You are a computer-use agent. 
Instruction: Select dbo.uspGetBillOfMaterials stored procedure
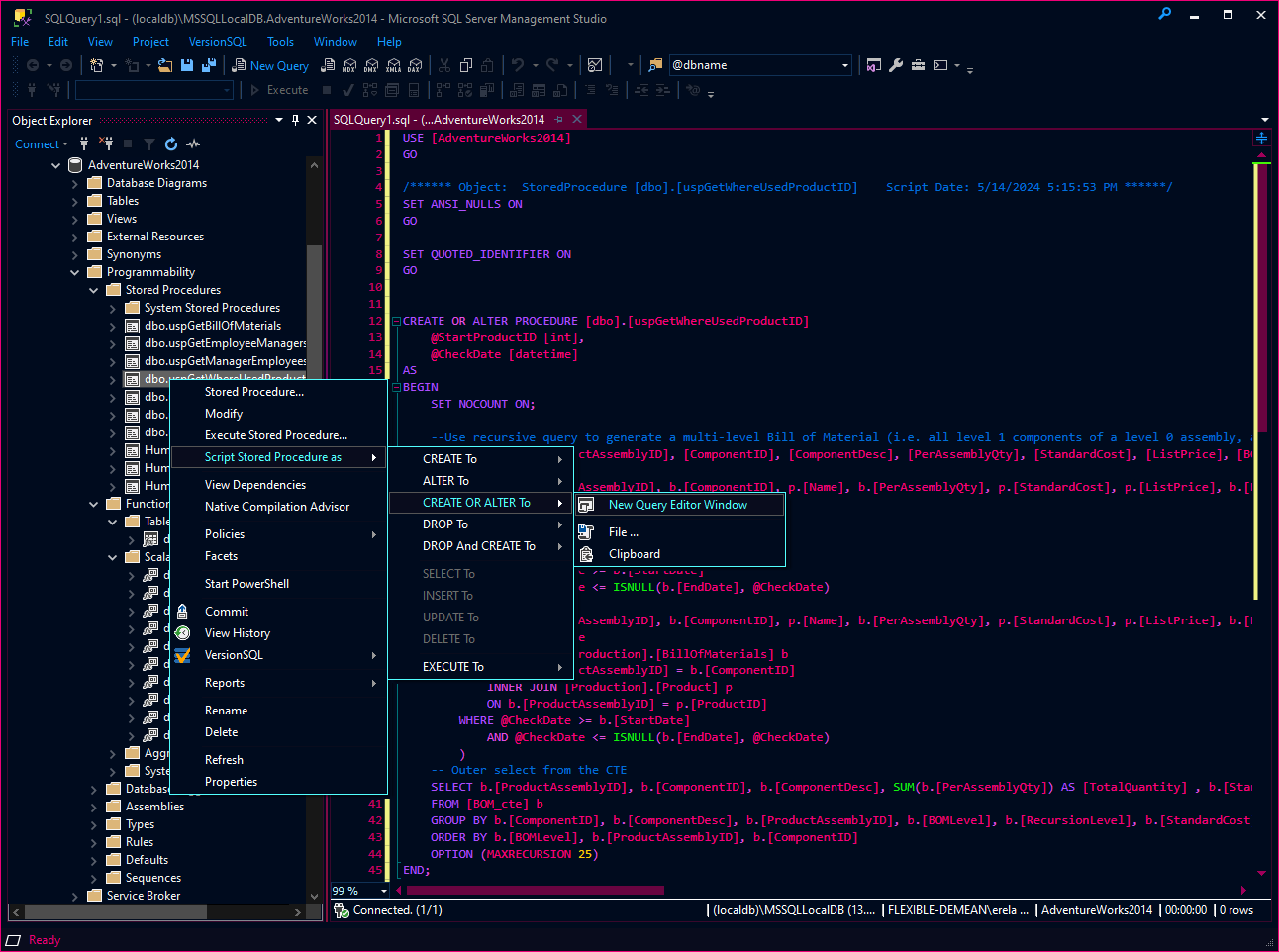[x=212, y=326]
